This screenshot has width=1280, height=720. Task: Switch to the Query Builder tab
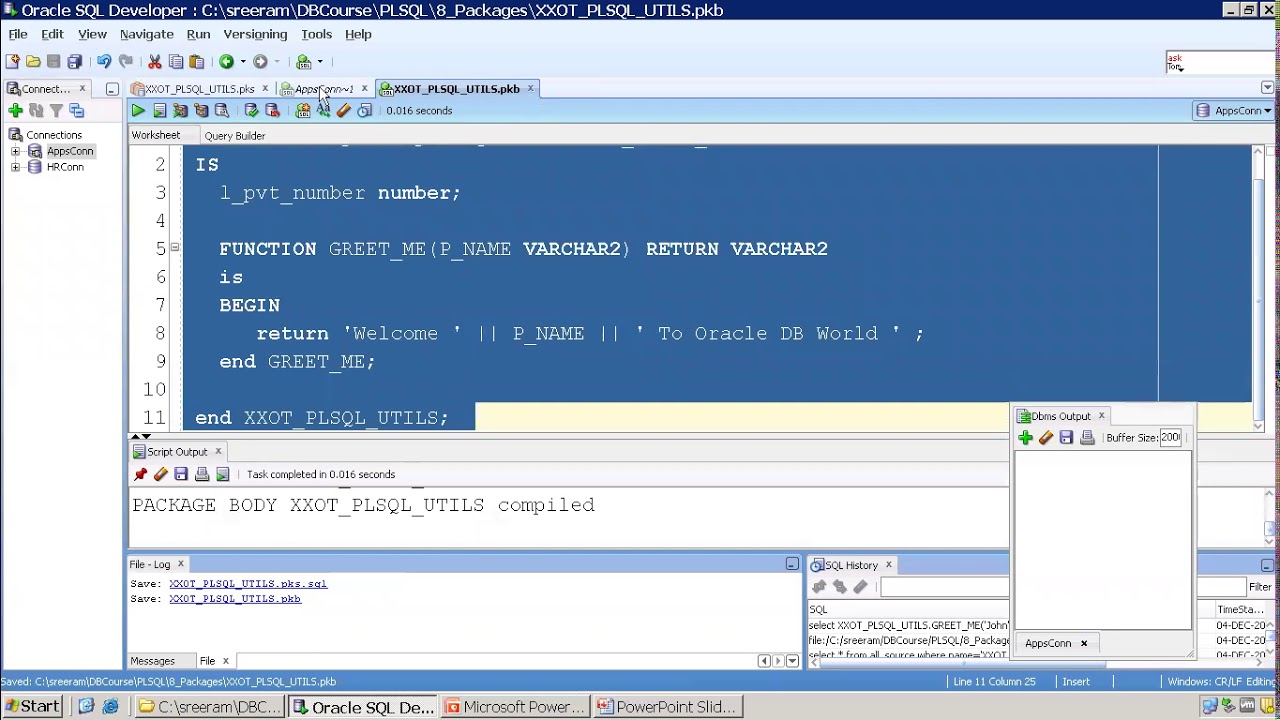pyautogui.click(x=235, y=136)
